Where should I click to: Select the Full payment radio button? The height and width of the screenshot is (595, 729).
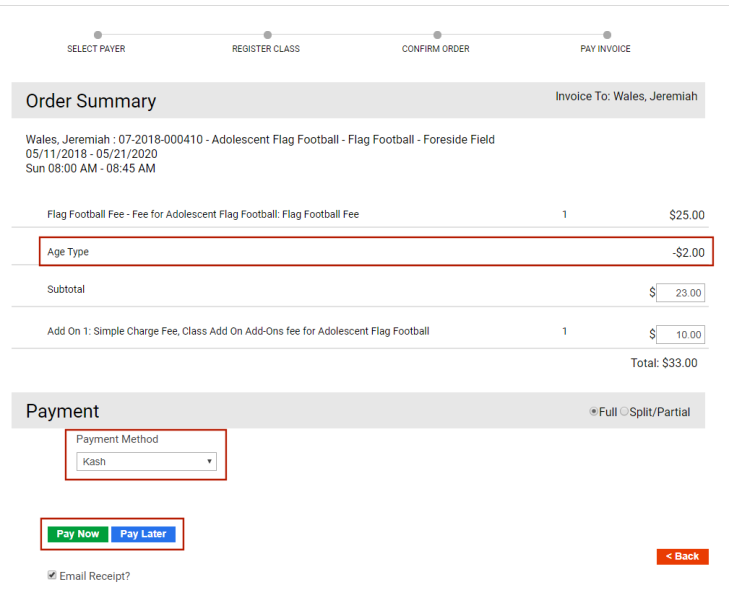pyautogui.click(x=594, y=411)
